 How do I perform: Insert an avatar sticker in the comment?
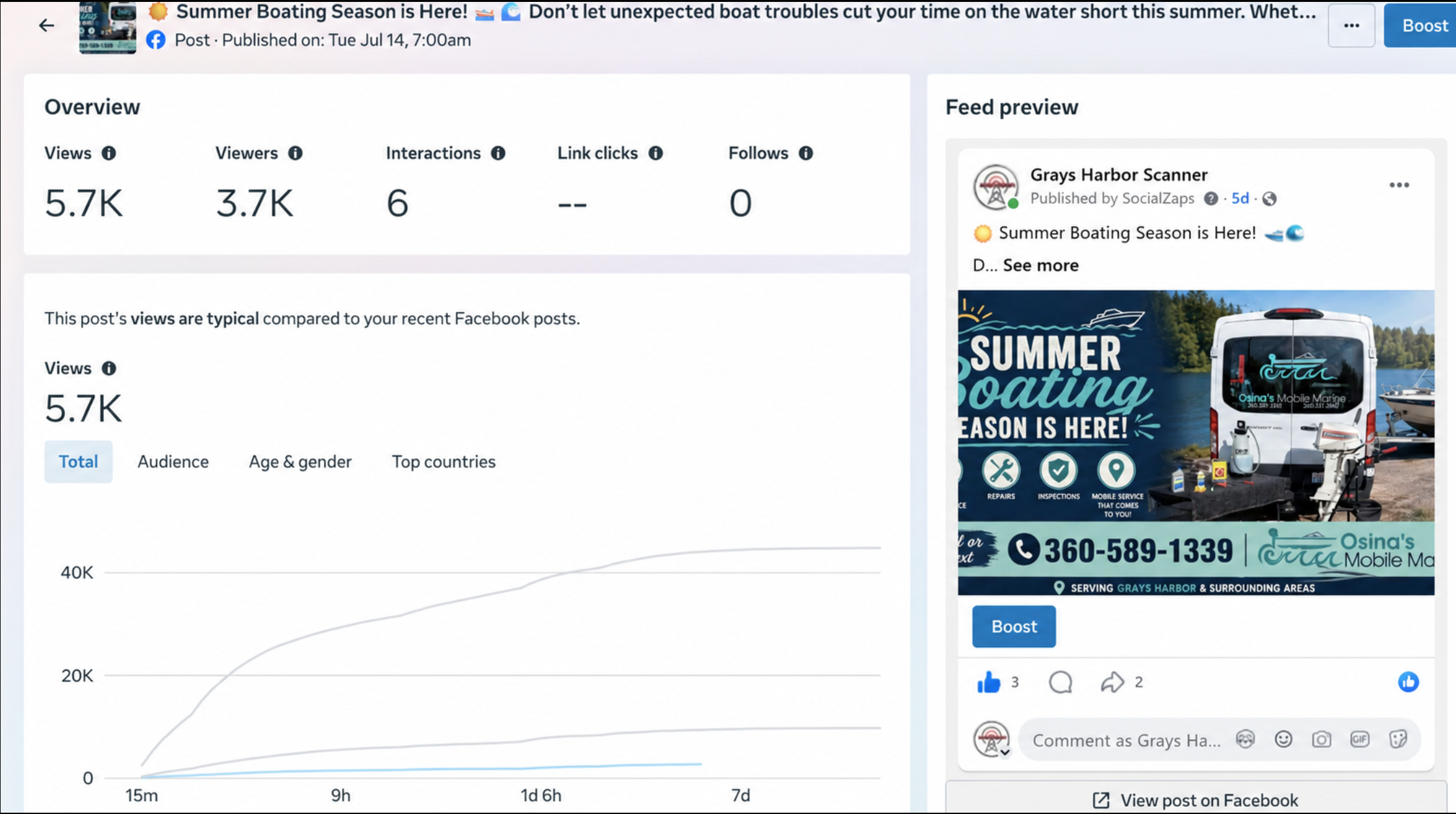[x=1245, y=739]
